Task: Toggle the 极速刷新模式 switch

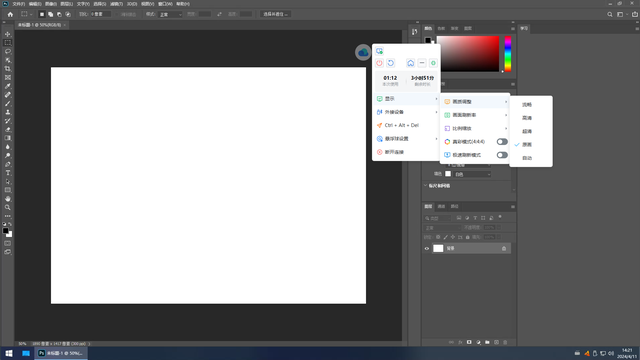Action: [x=502, y=155]
